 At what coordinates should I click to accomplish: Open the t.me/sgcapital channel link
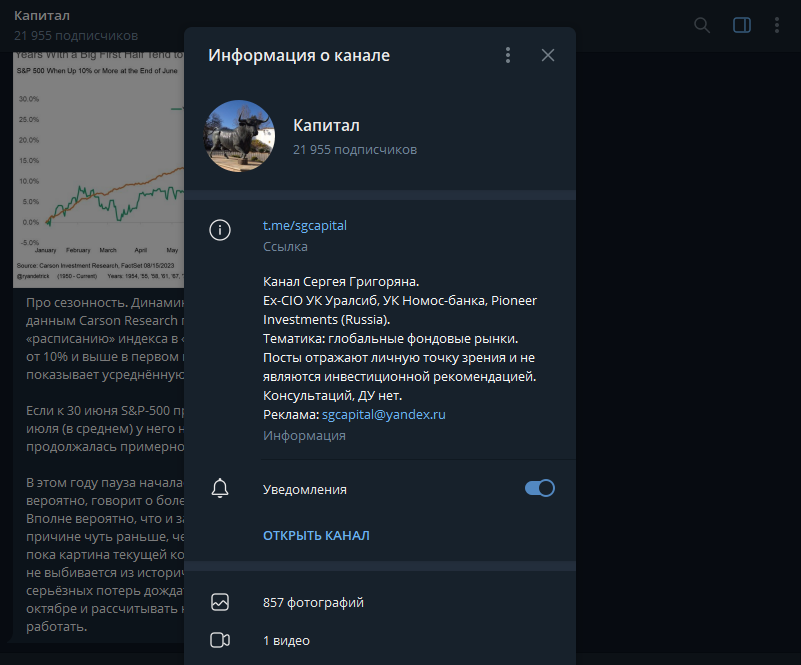click(x=304, y=225)
